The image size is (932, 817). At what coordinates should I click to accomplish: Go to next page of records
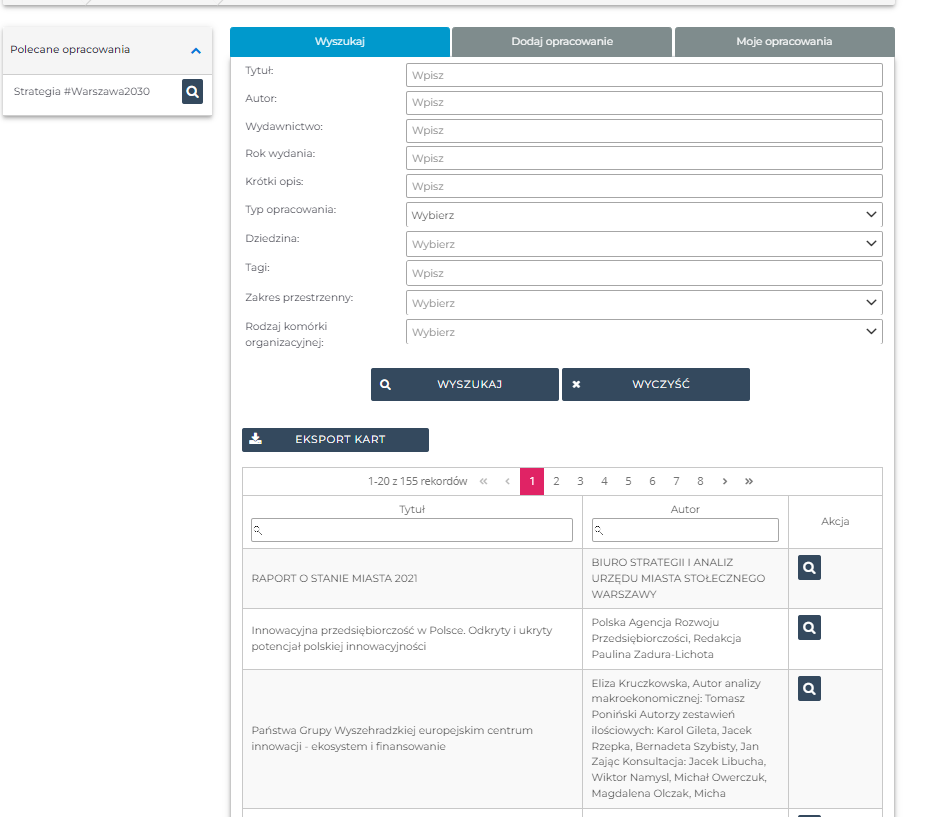point(724,481)
